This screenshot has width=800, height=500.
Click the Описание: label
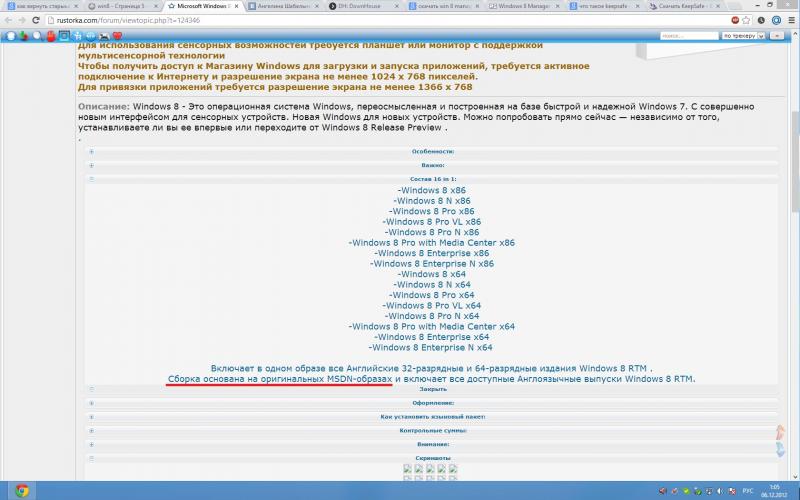coord(104,107)
